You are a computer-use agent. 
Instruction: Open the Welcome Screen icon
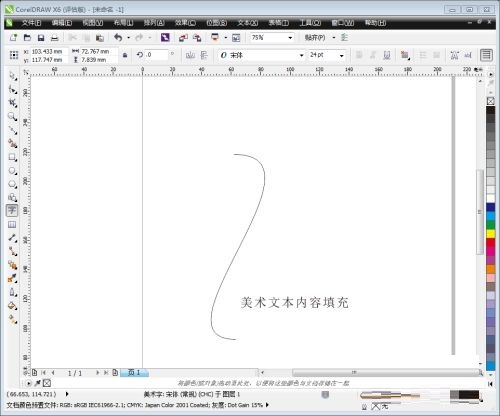point(236,38)
